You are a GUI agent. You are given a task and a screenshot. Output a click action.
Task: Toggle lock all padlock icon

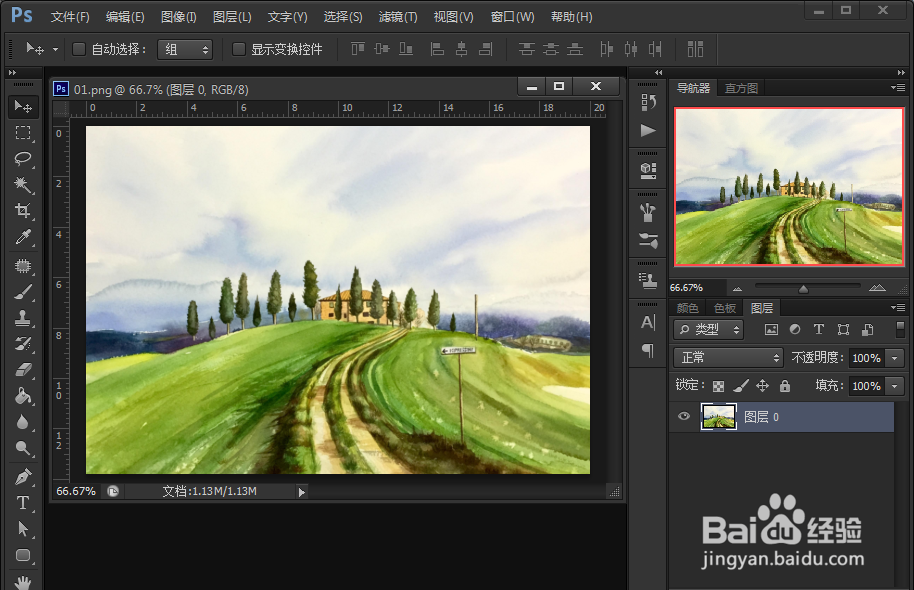coord(785,386)
